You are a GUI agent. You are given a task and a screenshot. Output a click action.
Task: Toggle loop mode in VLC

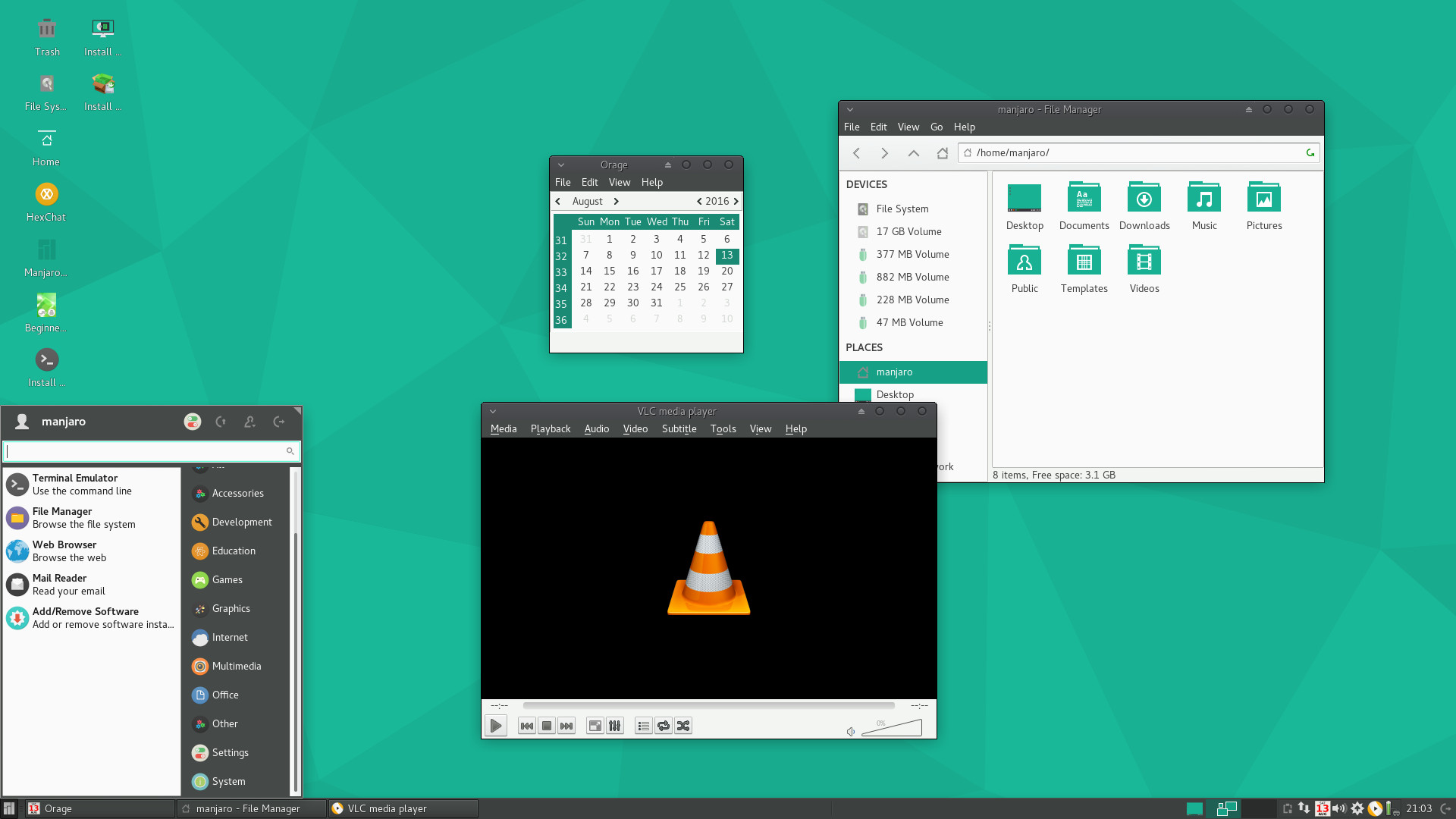pyautogui.click(x=664, y=726)
